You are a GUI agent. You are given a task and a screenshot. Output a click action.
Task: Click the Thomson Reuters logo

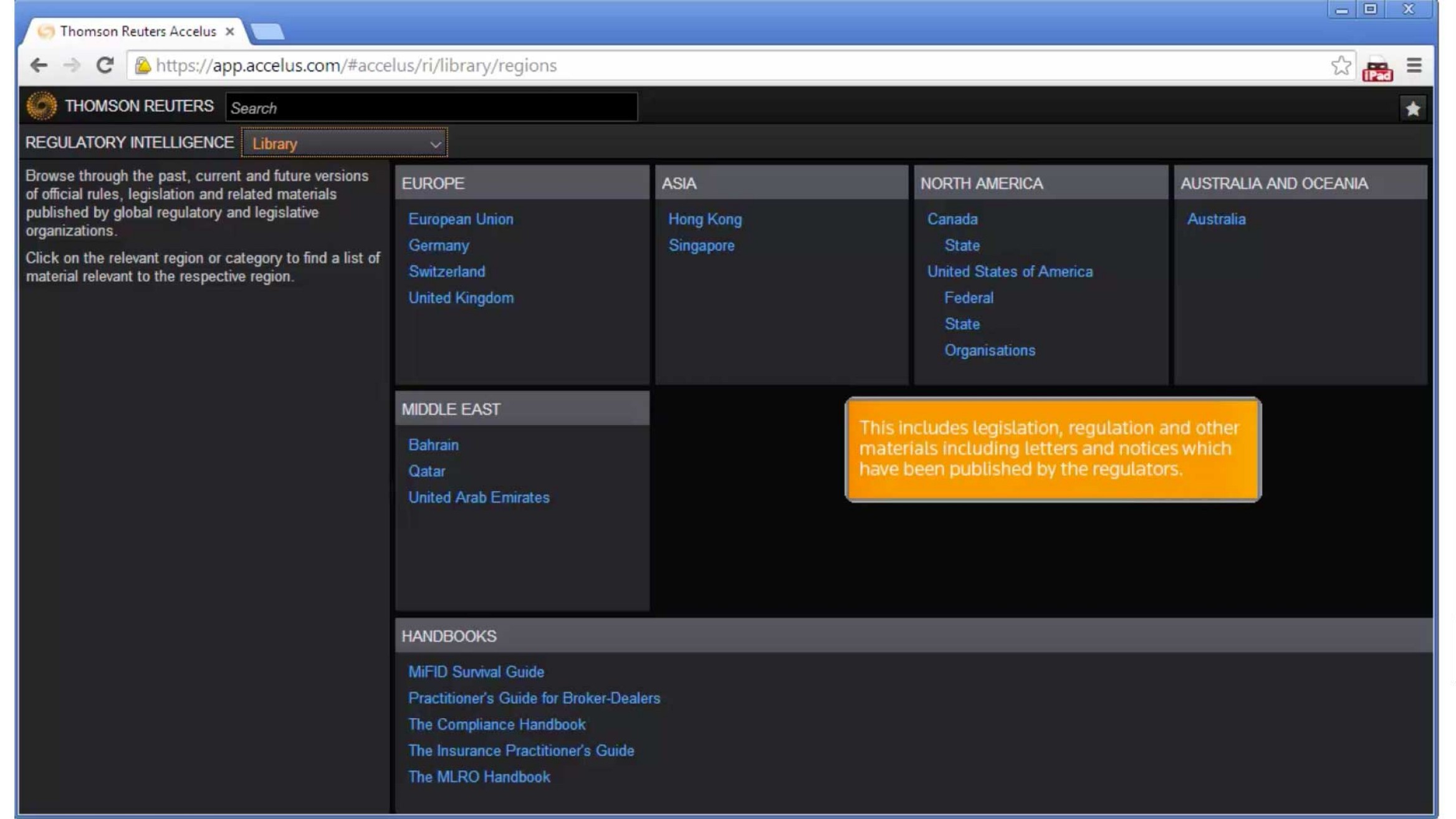(x=42, y=106)
